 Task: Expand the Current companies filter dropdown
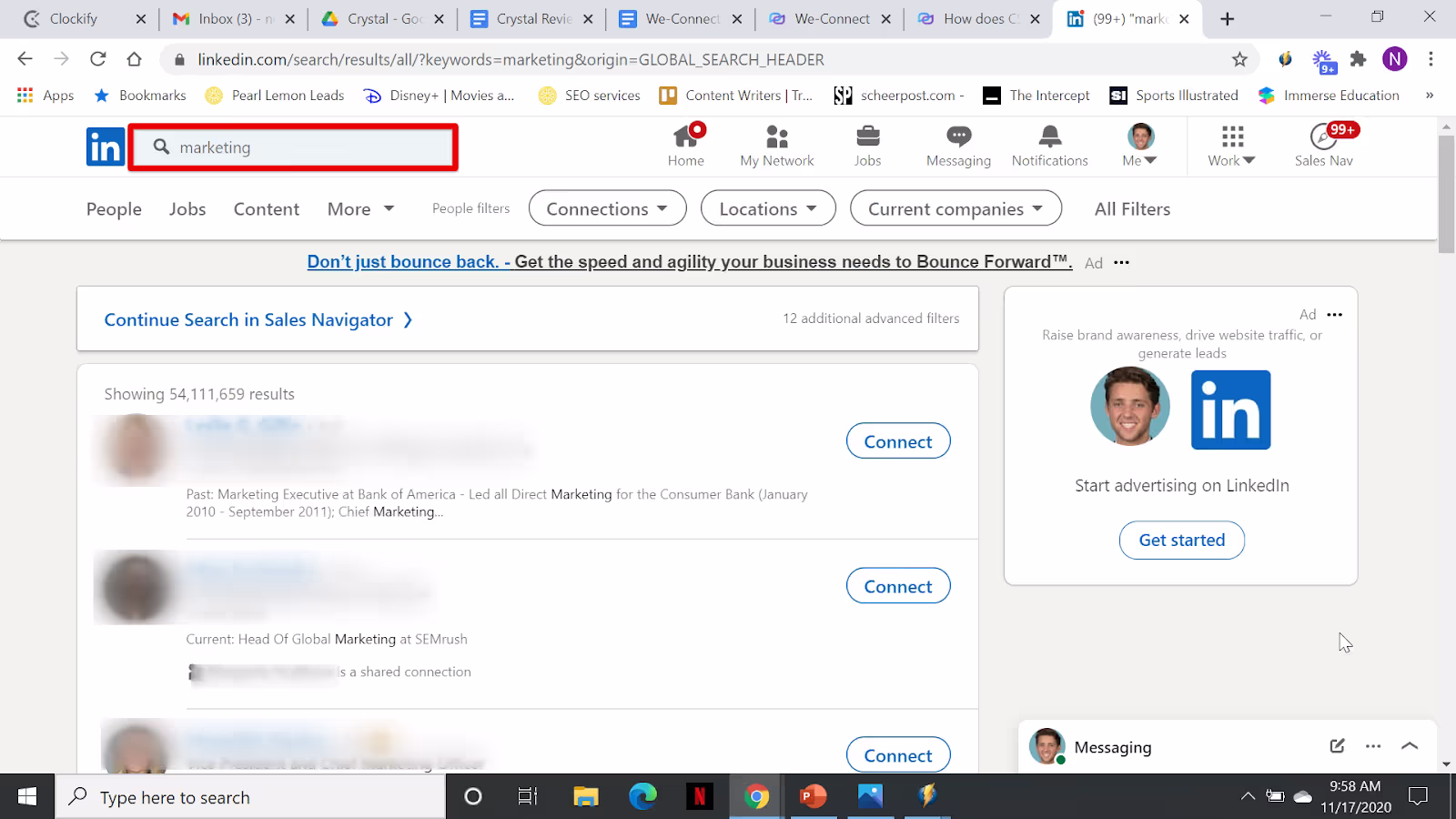click(955, 208)
